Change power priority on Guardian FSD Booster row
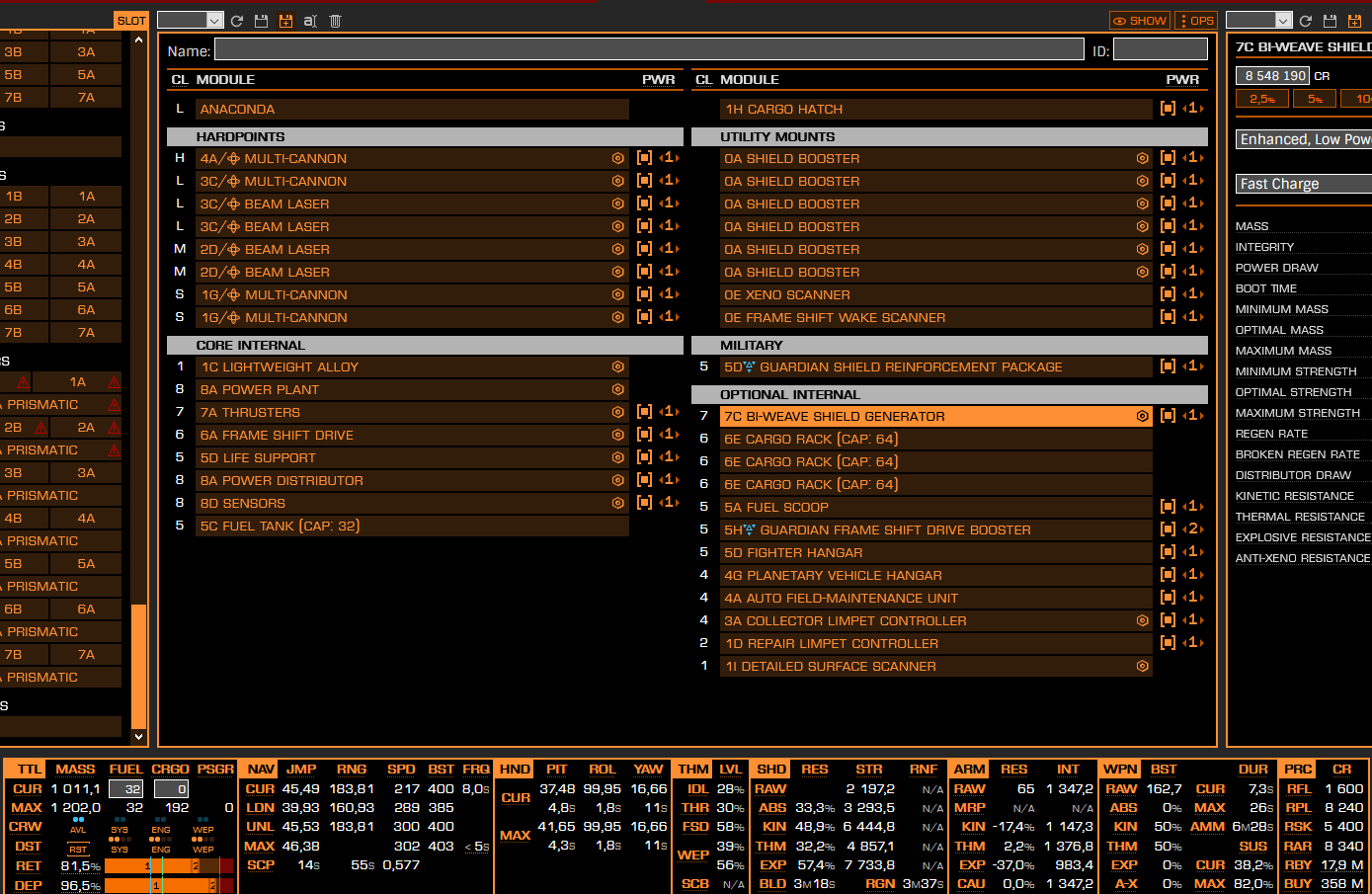The height and width of the screenshot is (894, 1372). point(1193,529)
